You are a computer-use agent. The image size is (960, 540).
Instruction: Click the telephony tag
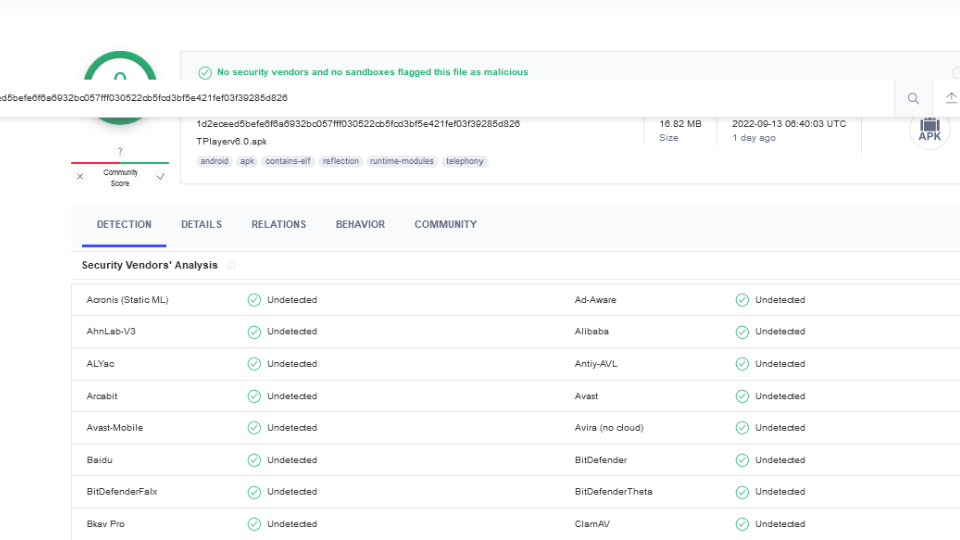[464, 161]
